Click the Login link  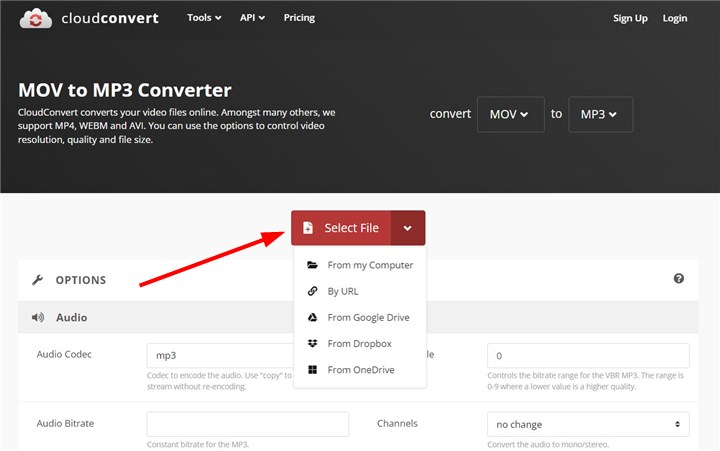pos(675,18)
